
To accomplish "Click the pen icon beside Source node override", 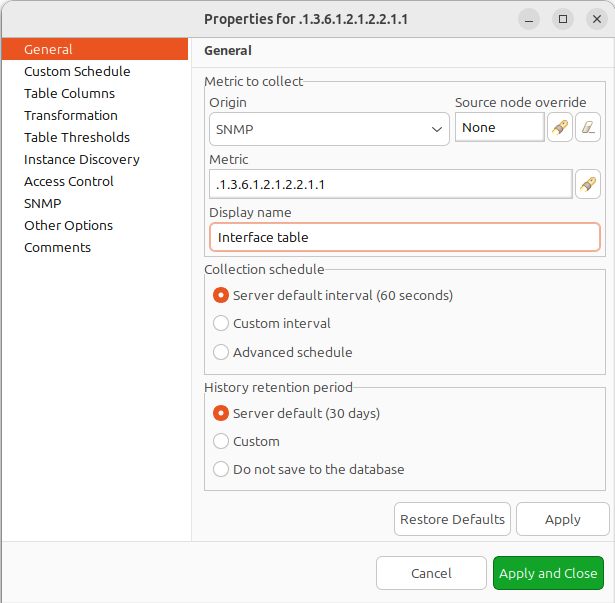I will pos(560,128).
